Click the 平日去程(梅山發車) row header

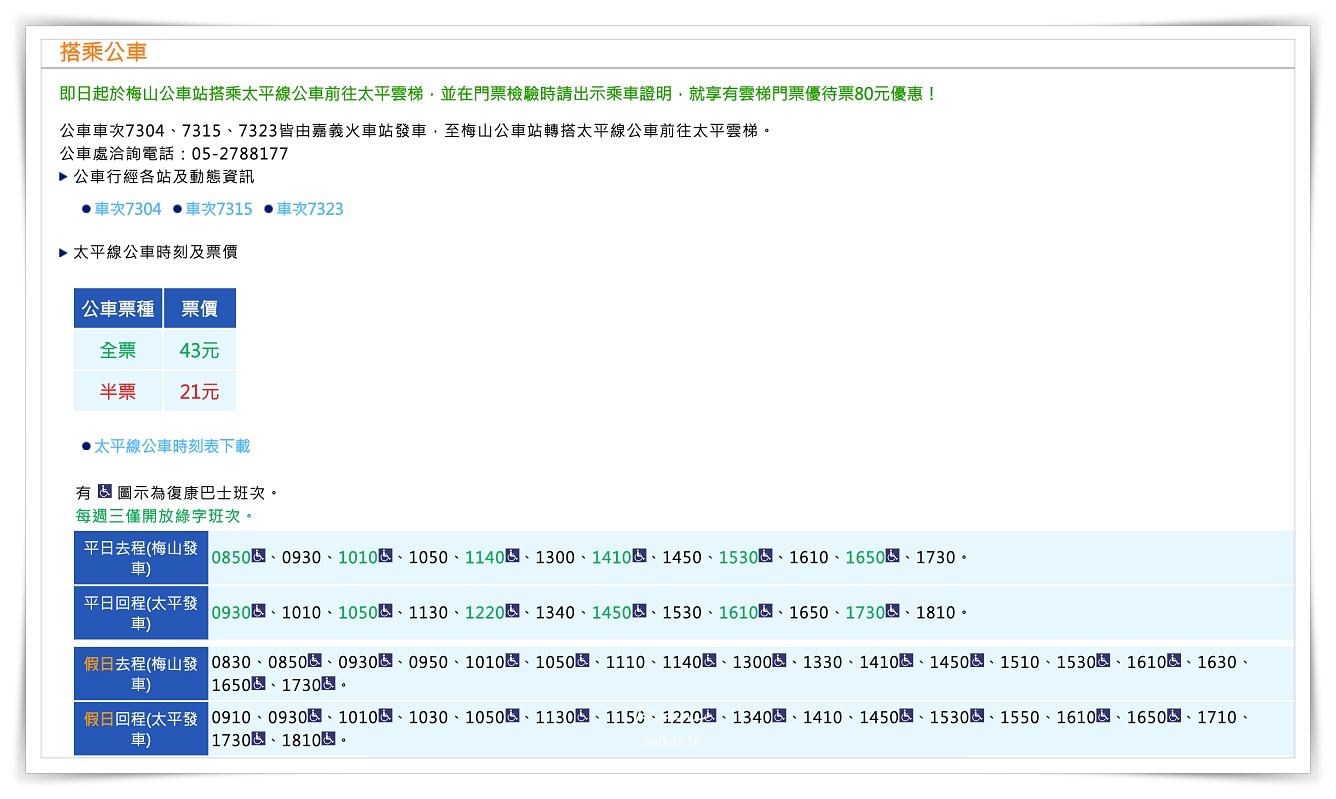coord(141,558)
